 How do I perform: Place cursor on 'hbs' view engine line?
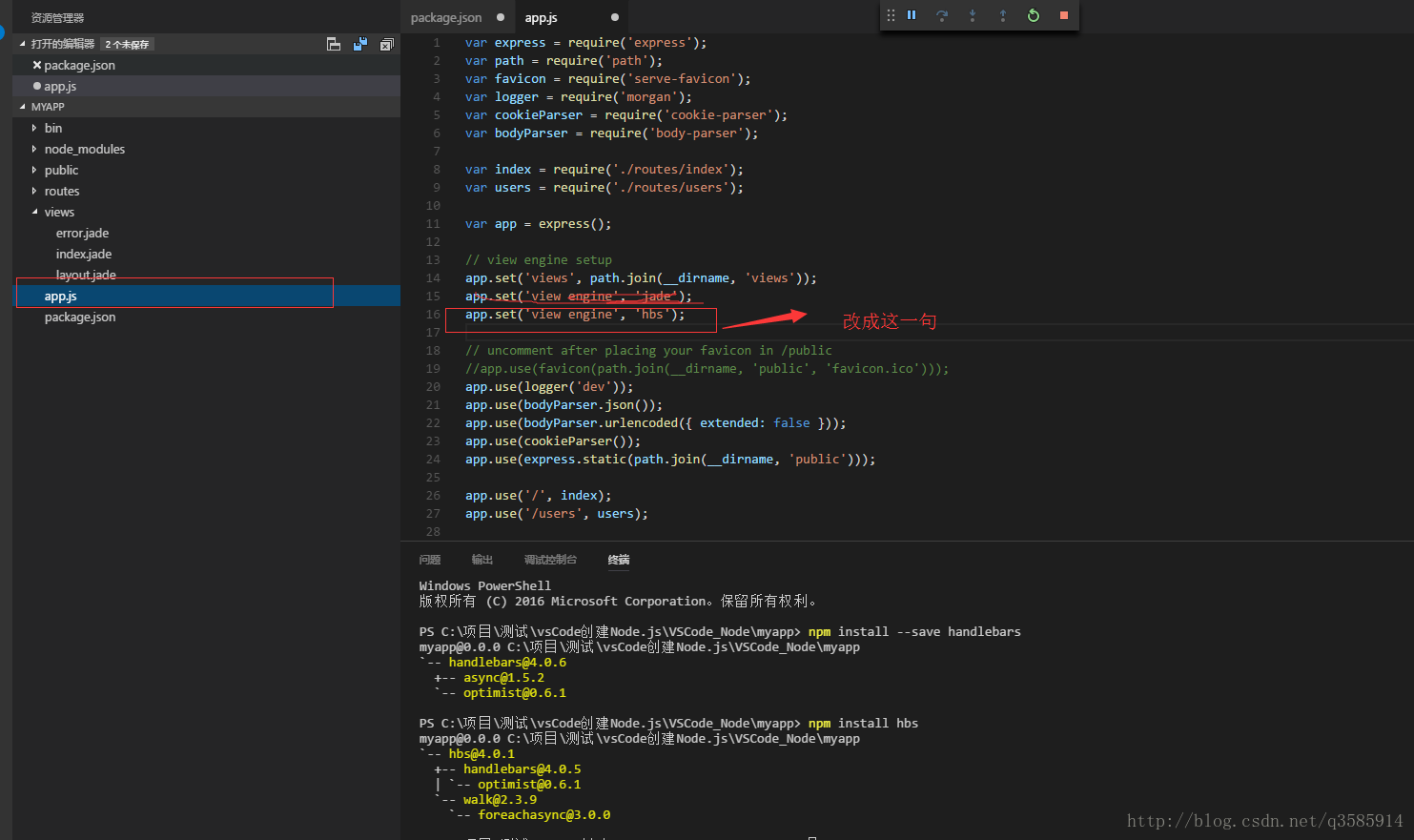(x=575, y=314)
